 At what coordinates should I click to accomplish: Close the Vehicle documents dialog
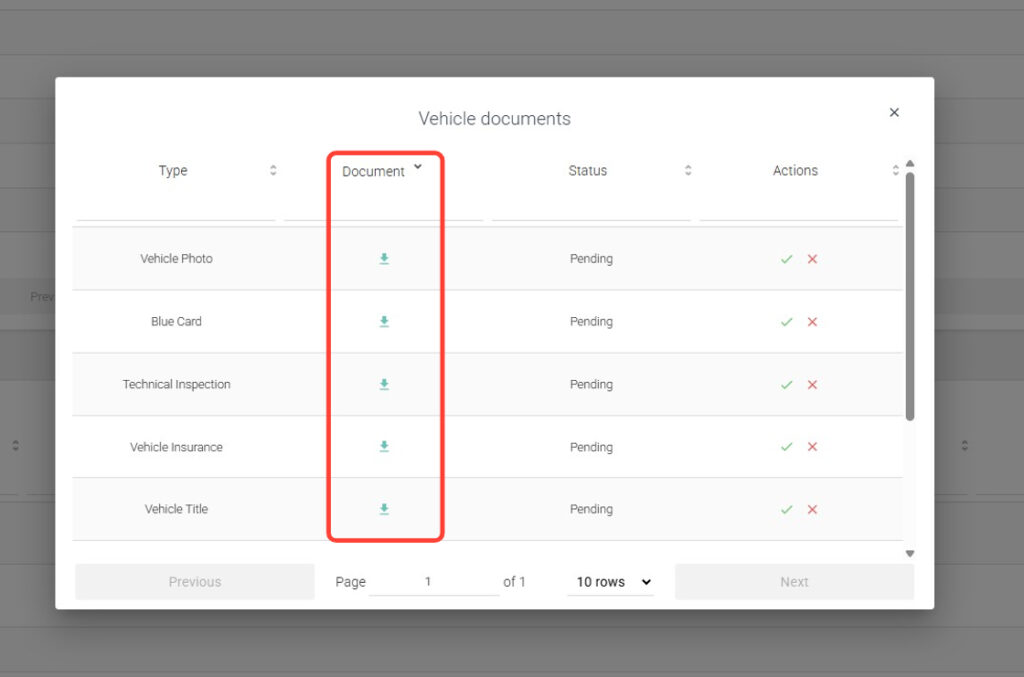pos(894,113)
